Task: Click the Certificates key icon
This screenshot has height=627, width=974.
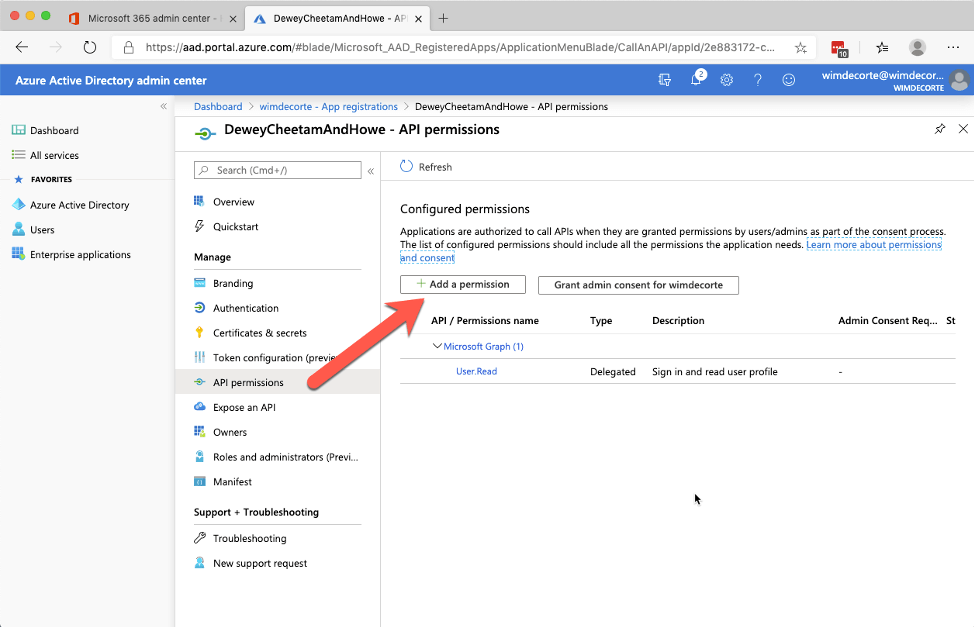Action: pos(199,332)
